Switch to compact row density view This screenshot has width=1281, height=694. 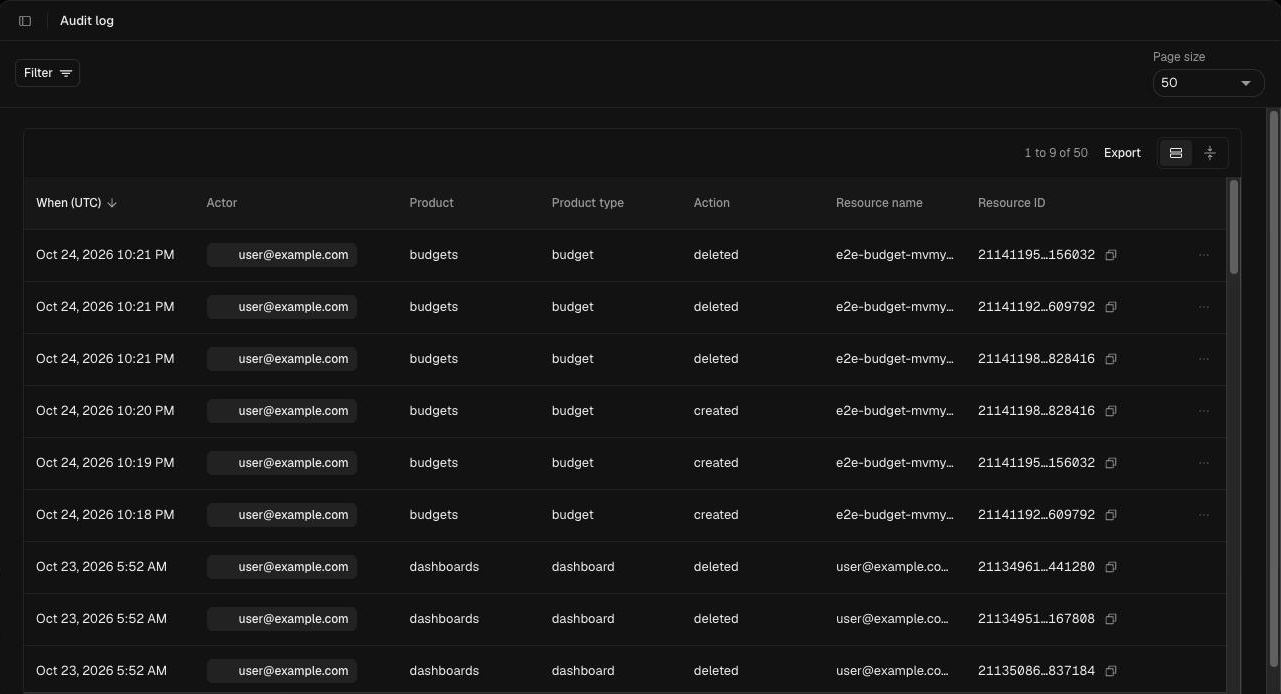1210,153
